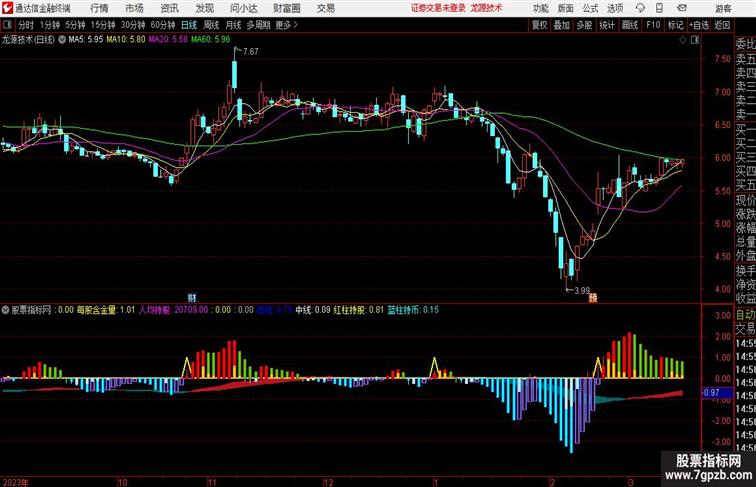This screenshot has width=756, height=487.
Task: Open the 资讯 menu
Action: pyautogui.click(x=169, y=8)
